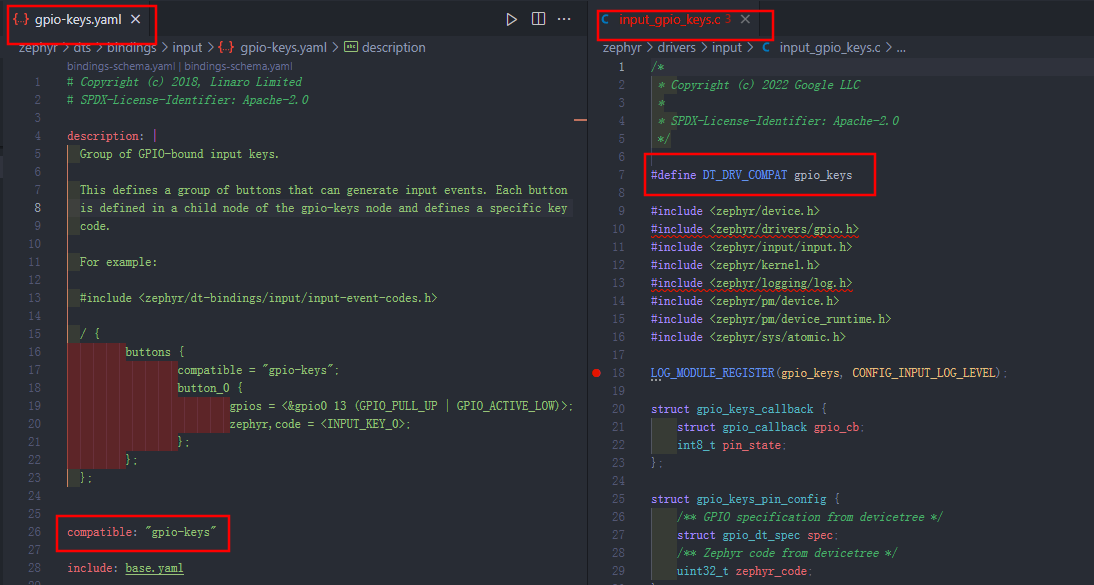Close the input_gpio_keys.c tab
The image size is (1094, 585).
pyautogui.click(x=745, y=20)
